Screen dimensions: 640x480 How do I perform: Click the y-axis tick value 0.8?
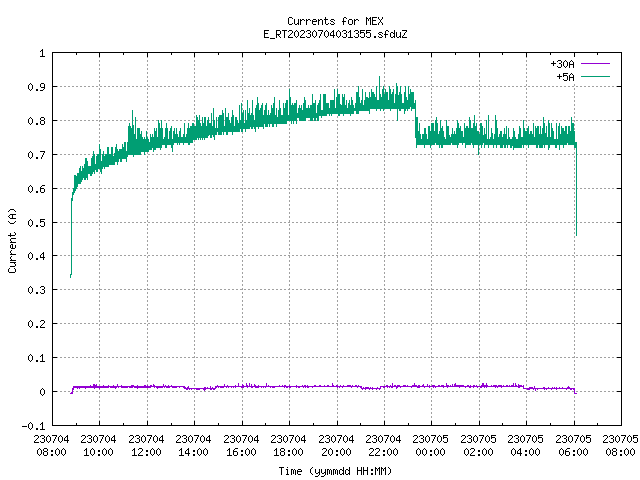coord(36,121)
